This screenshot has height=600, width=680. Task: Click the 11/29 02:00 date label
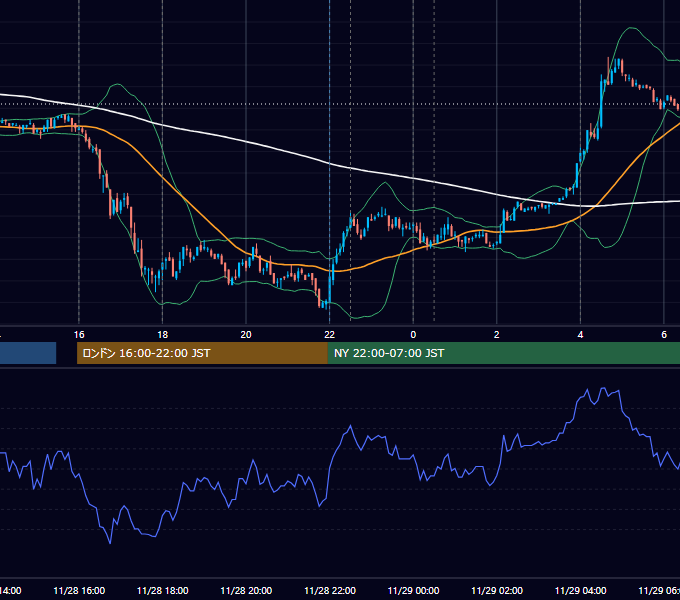497,590
